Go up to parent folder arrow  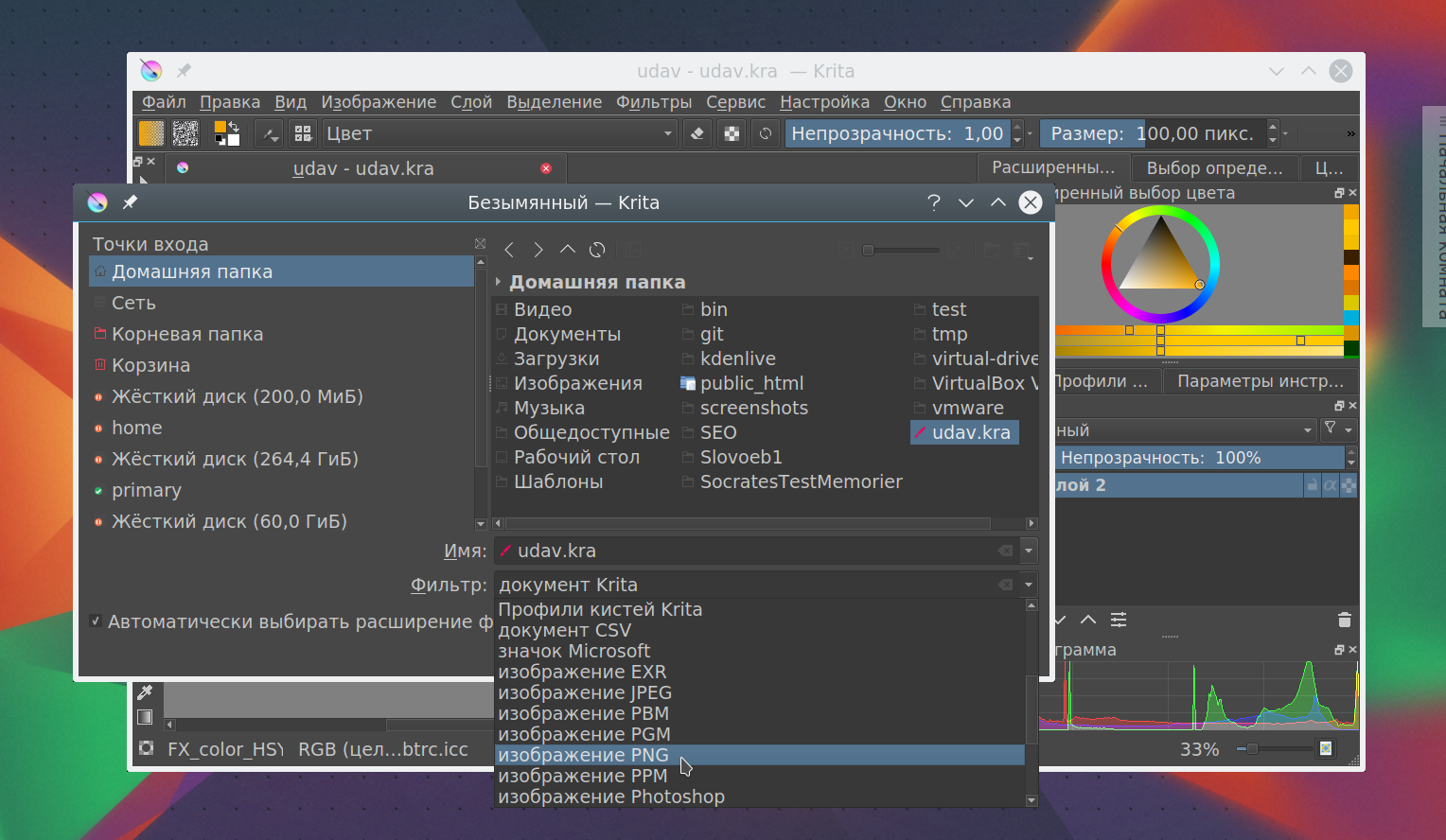coord(568,250)
